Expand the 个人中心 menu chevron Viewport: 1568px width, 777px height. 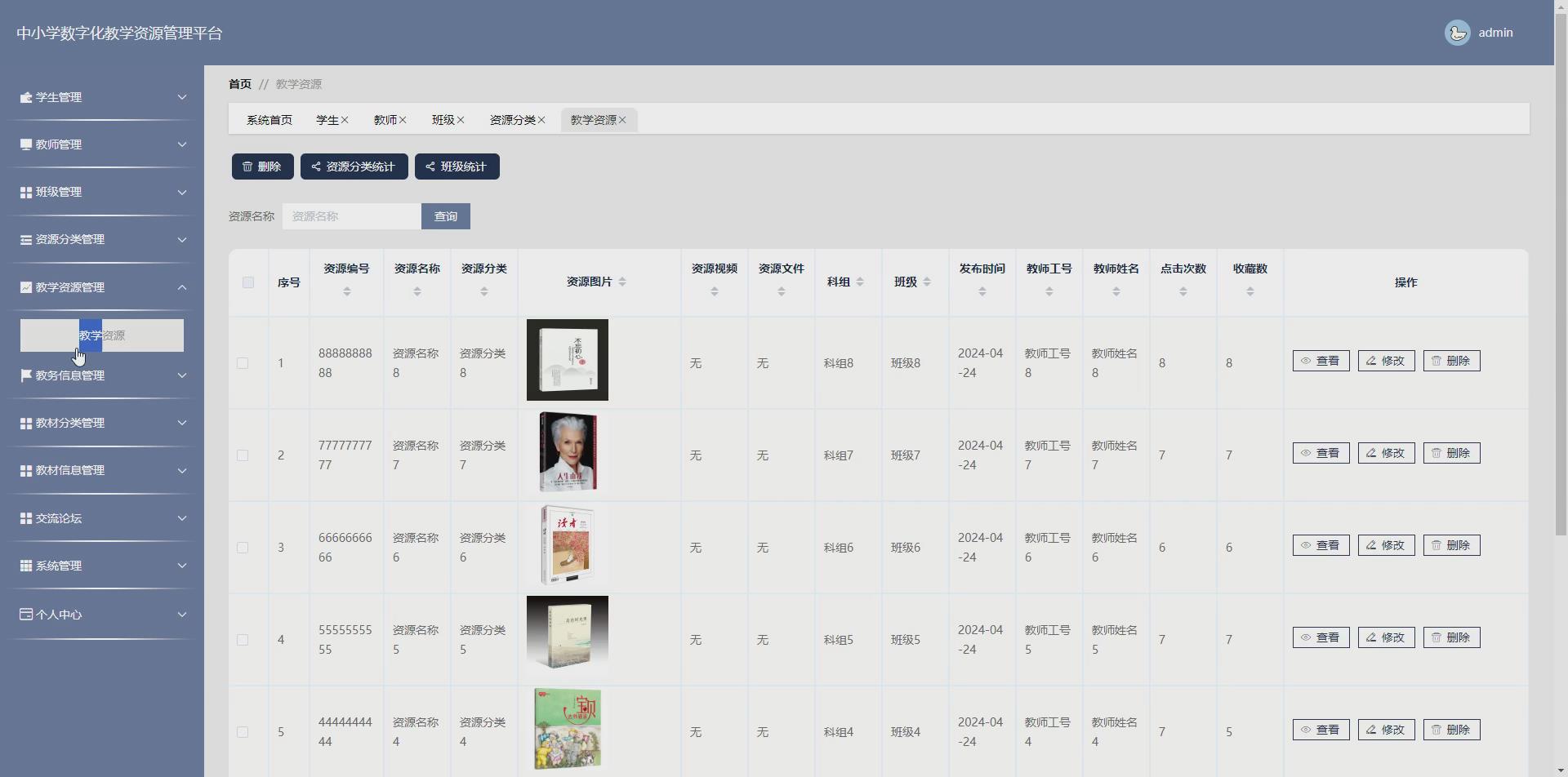(182, 615)
